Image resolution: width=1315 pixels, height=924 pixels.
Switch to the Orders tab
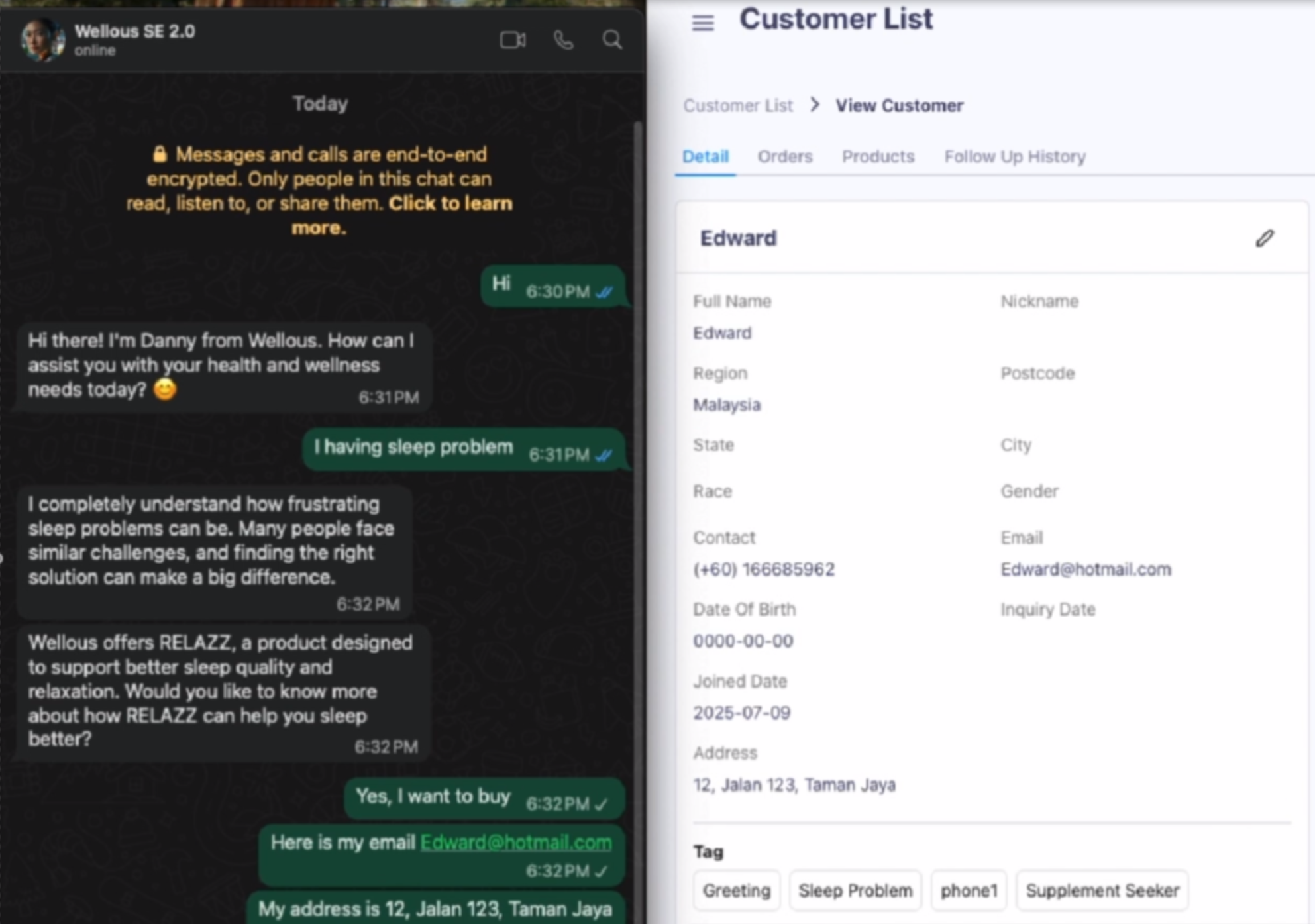coord(785,156)
